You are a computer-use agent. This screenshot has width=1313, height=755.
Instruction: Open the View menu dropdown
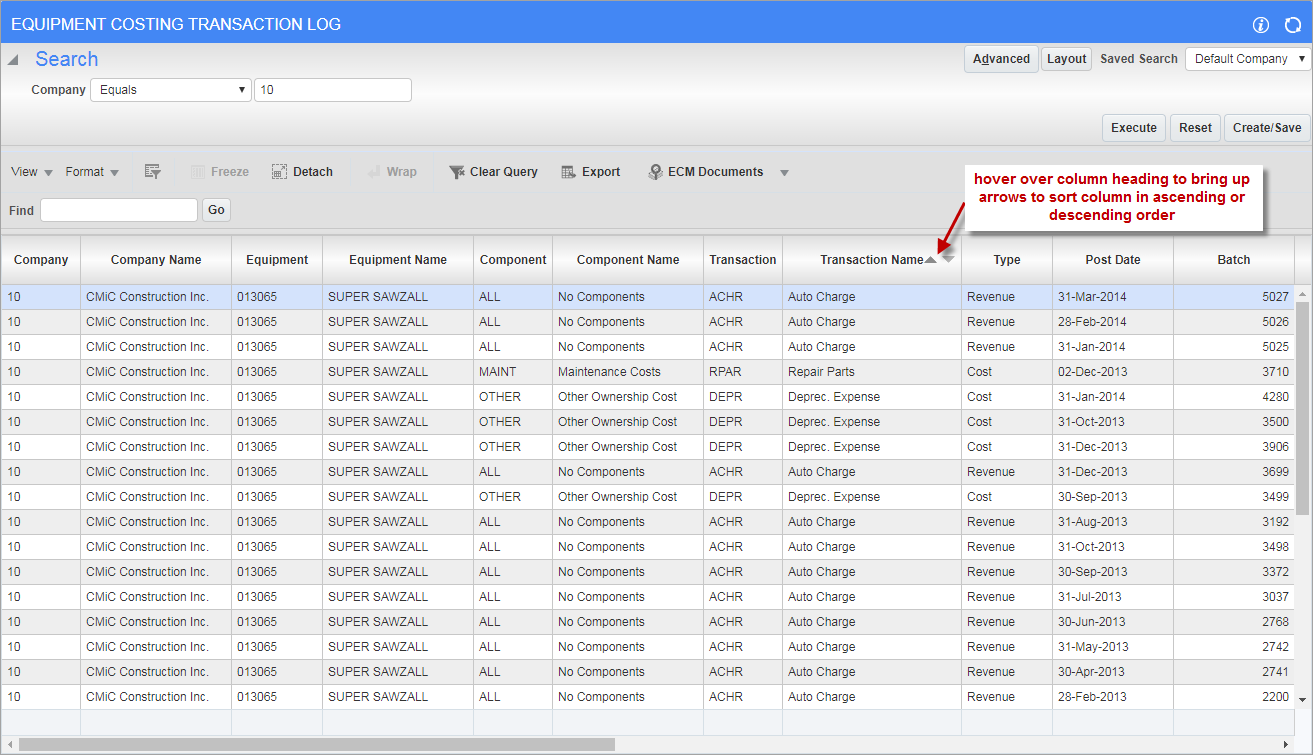30,171
